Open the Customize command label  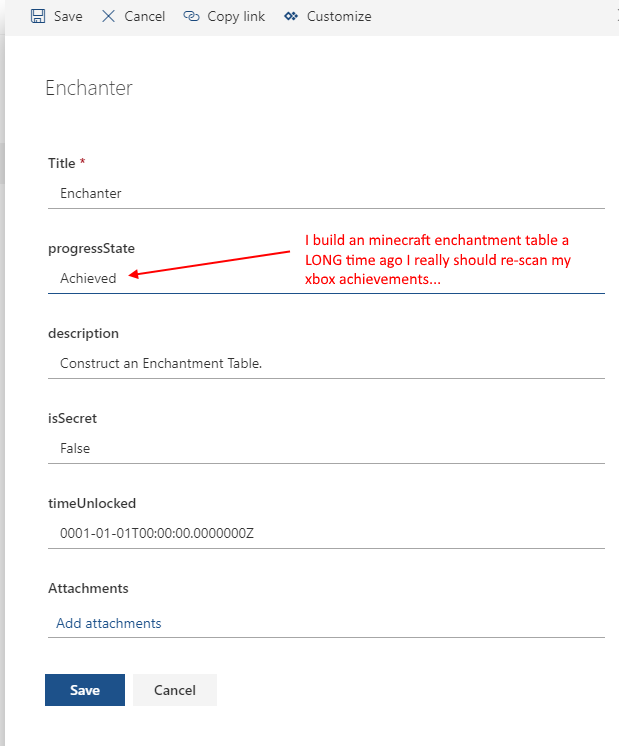click(339, 17)
